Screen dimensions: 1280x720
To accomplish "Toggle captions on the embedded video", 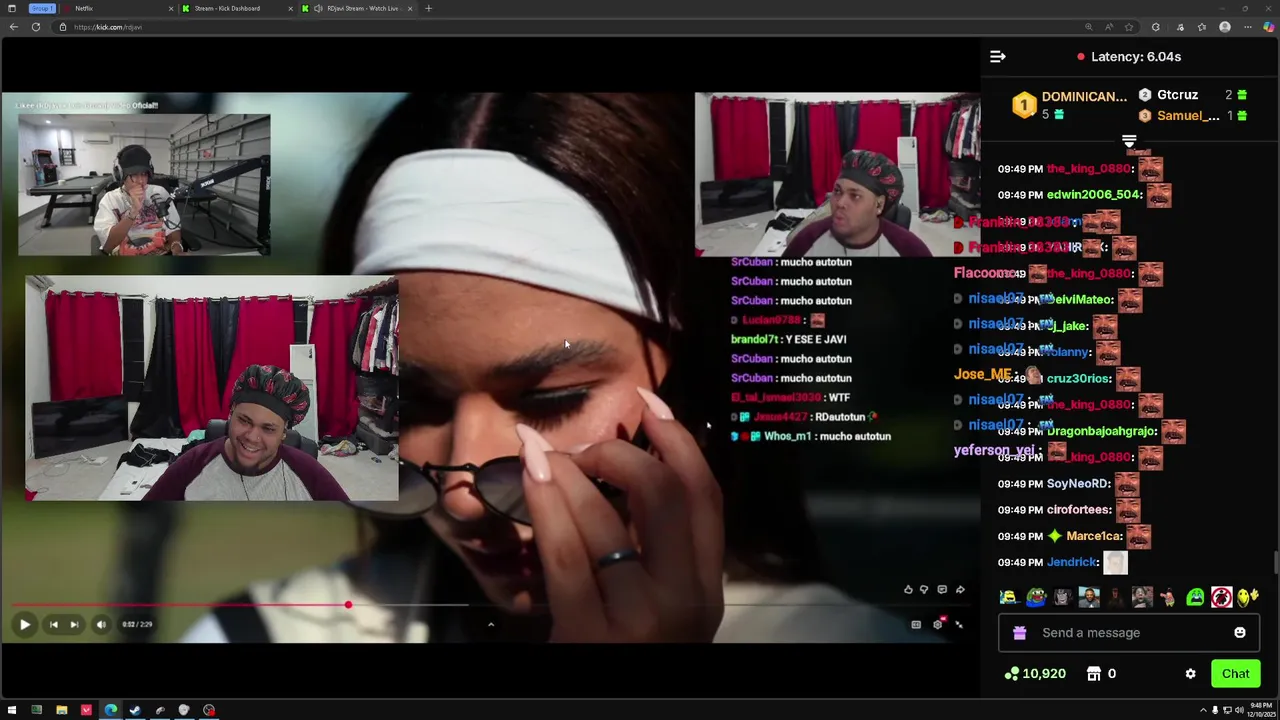I will point(916,624).
